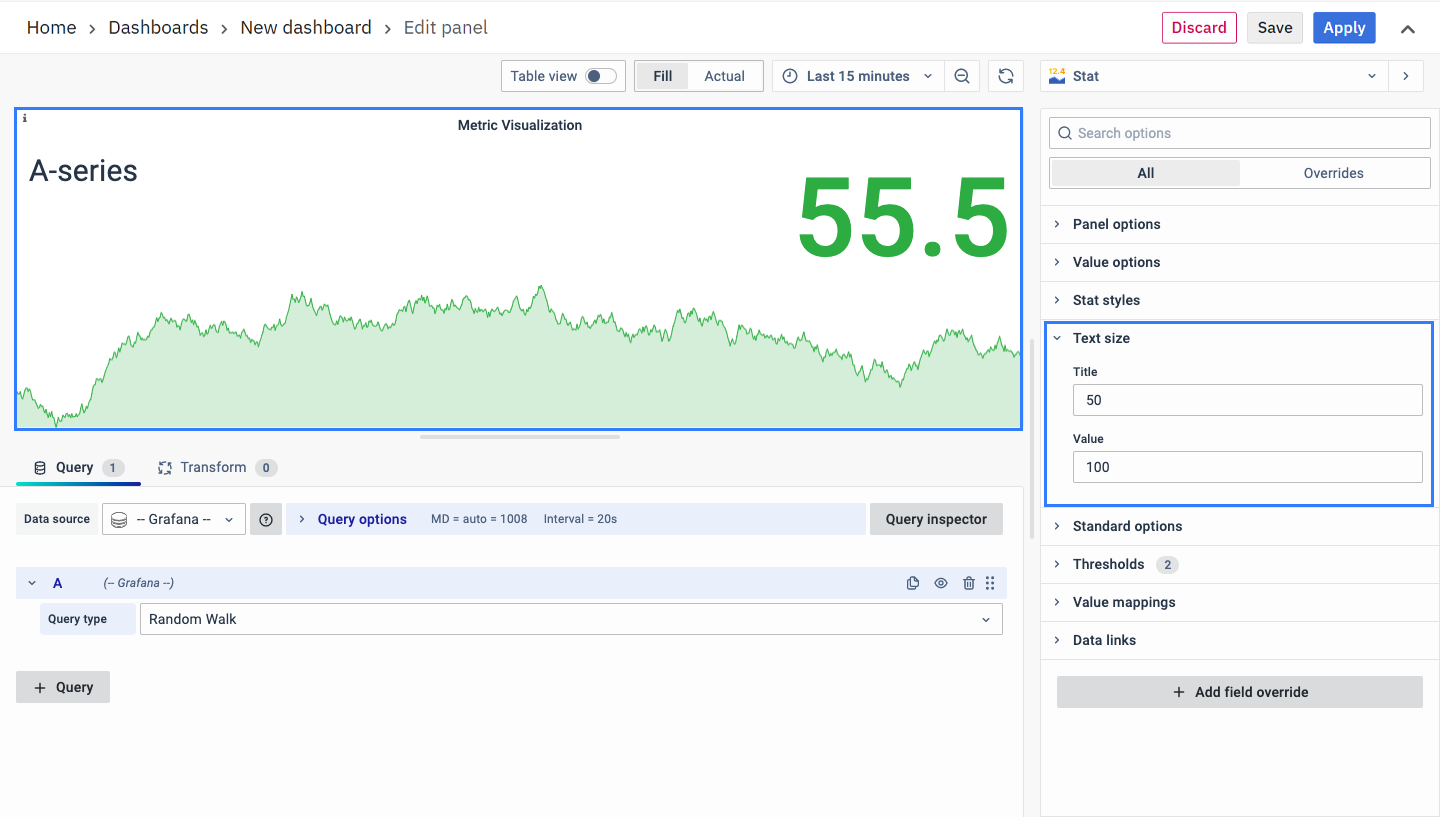The image size is (1440, 817).
Task: Click the zoom out time range icon
Action: [x=962, y=76]
